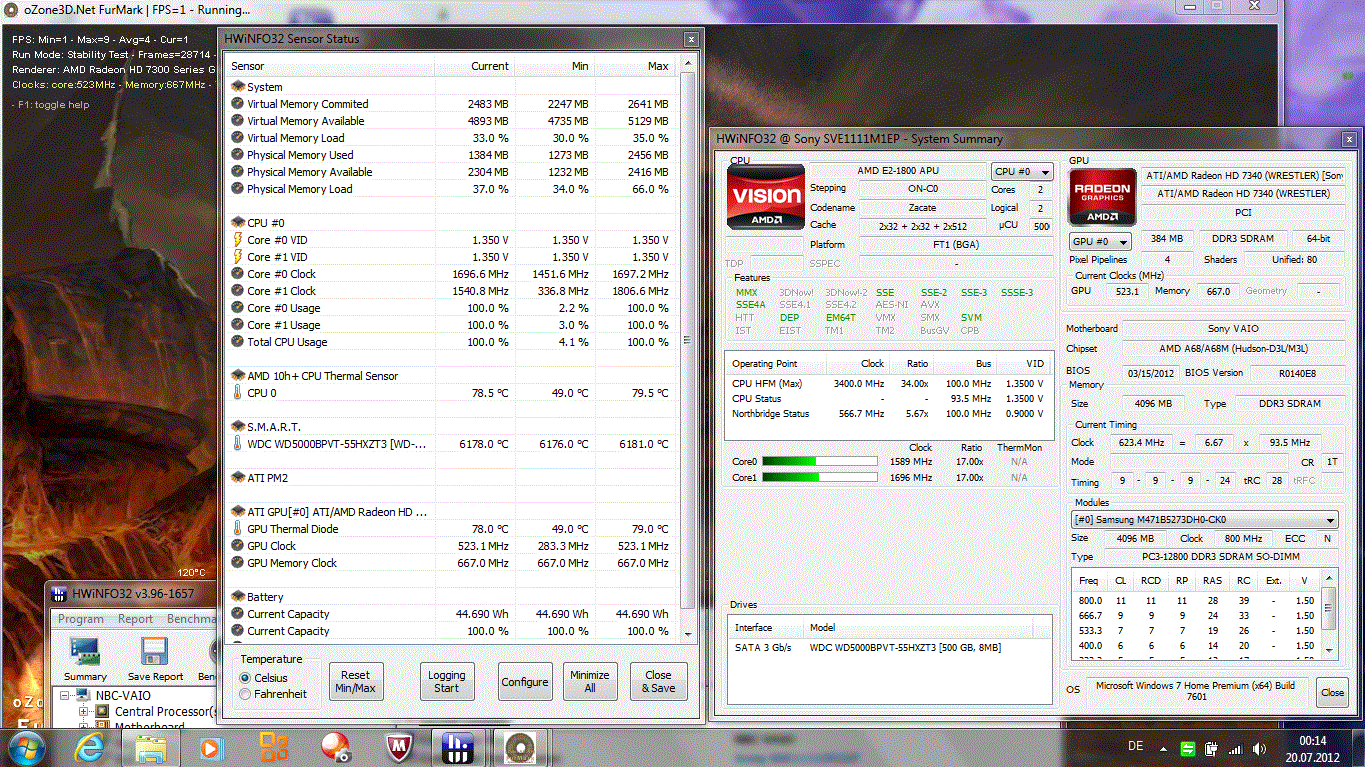Collapse the NBC-VAIO tree node
This screenshot has width=1365, height=767.
point(66,696)
